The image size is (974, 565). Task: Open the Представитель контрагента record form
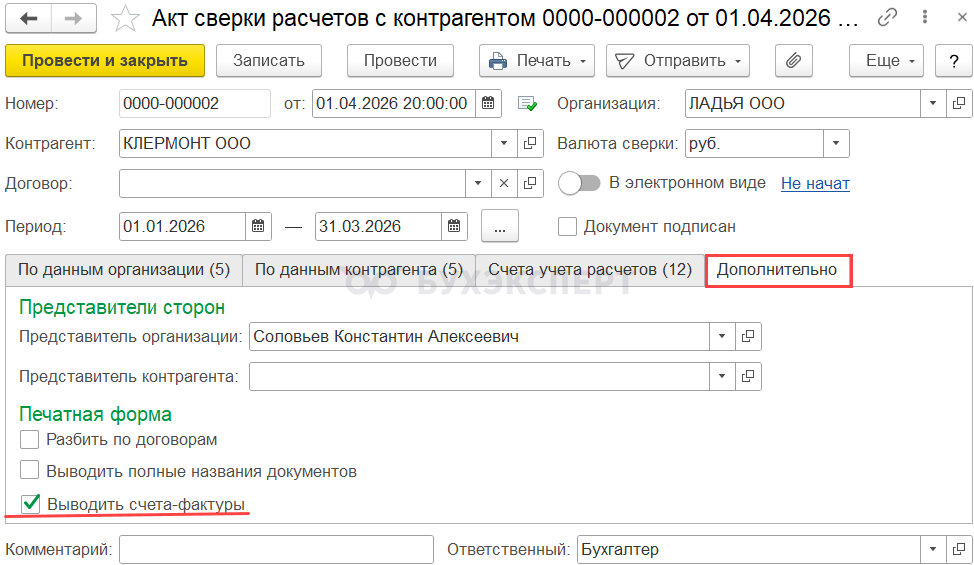[748, 376]
